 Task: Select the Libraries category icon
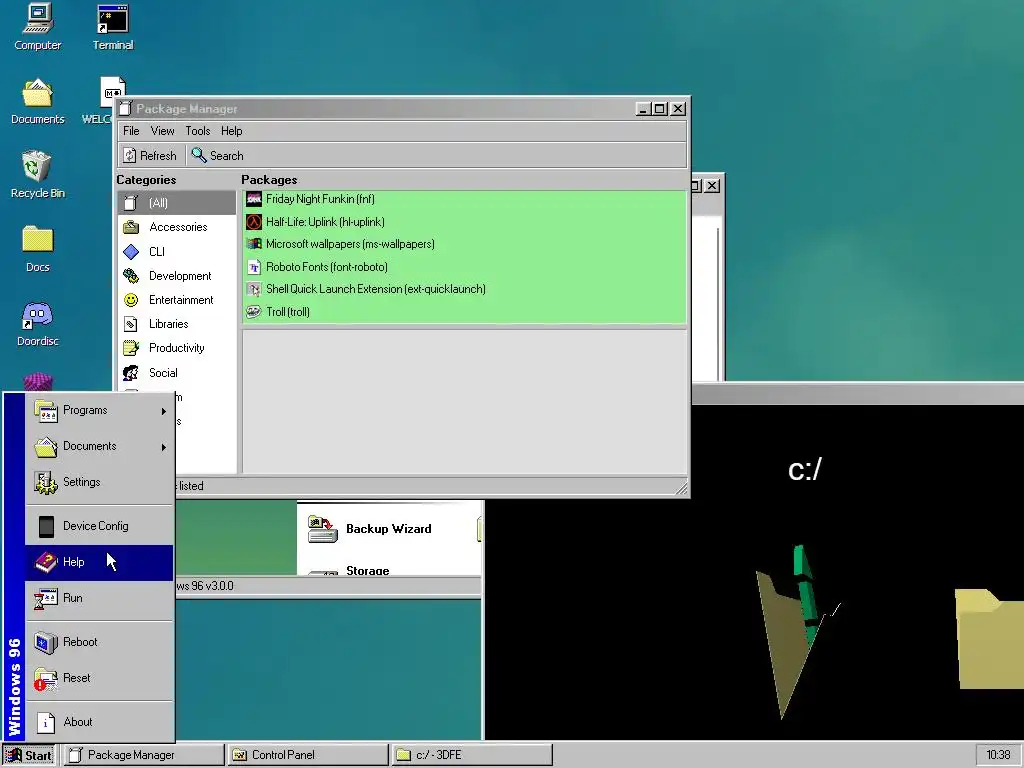point(131,324)
